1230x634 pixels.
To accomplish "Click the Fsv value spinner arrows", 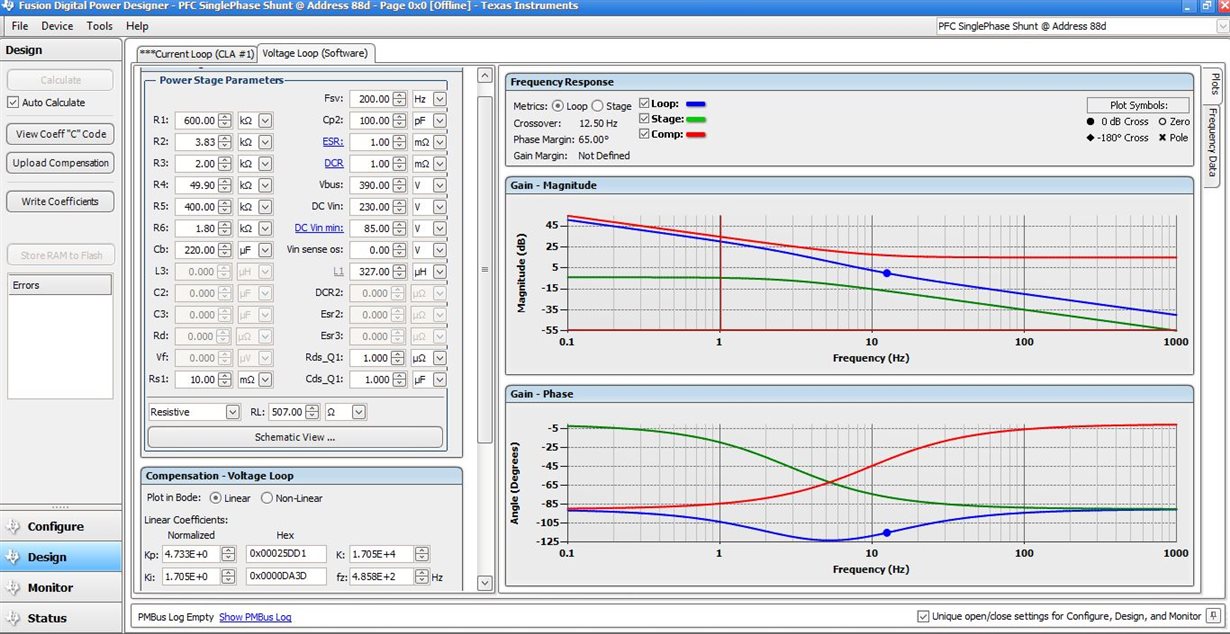I will 400,99.
